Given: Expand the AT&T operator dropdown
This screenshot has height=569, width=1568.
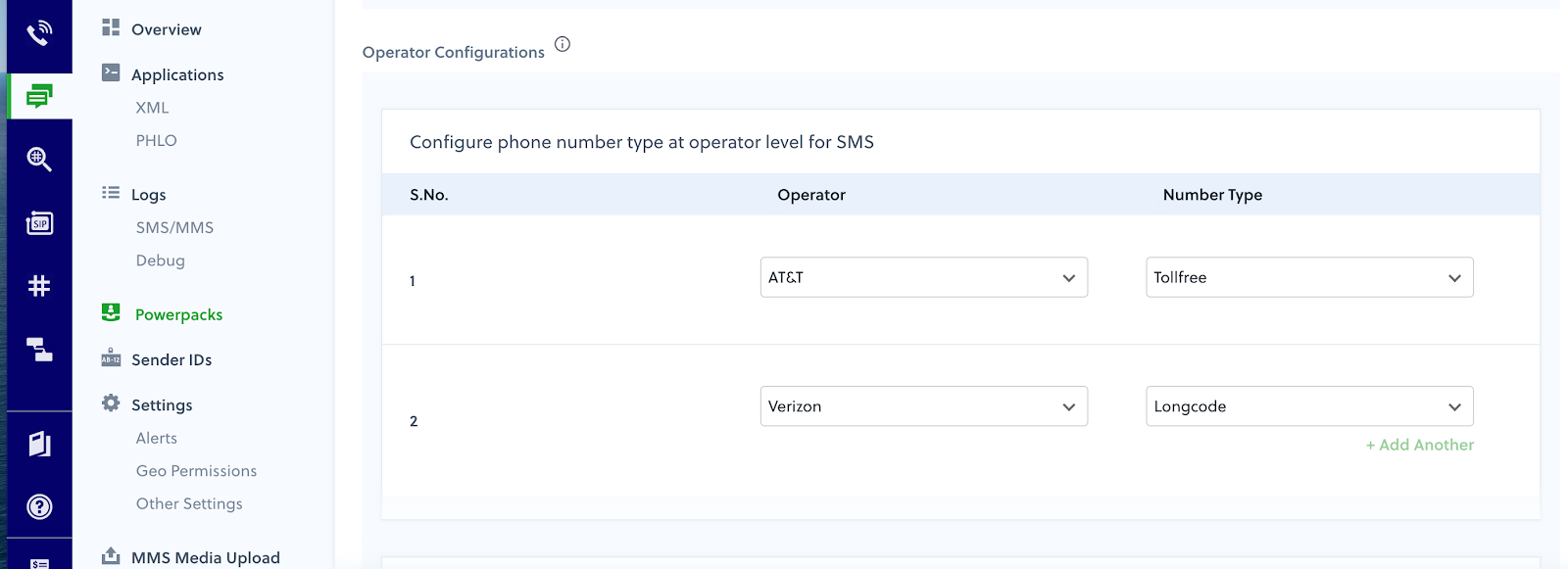Looking at the screenshot, I should pos(923,277).
